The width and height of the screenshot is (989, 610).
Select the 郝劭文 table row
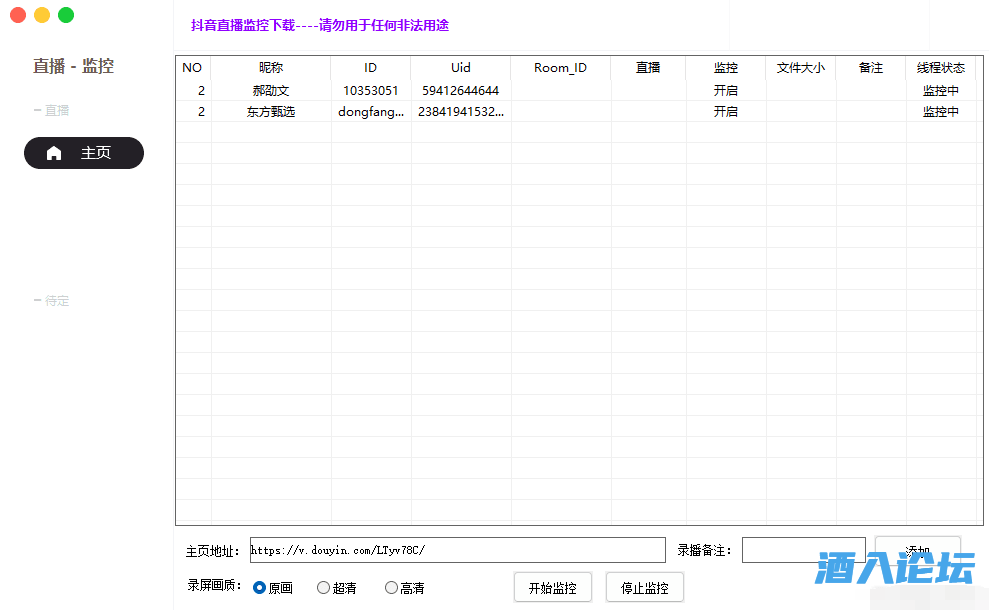[271, 91]
